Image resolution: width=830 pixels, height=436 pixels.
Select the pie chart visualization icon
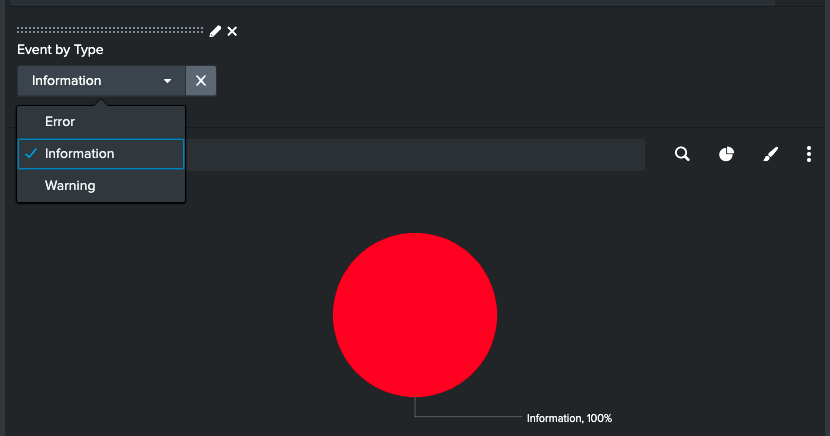tap(726, 154)
